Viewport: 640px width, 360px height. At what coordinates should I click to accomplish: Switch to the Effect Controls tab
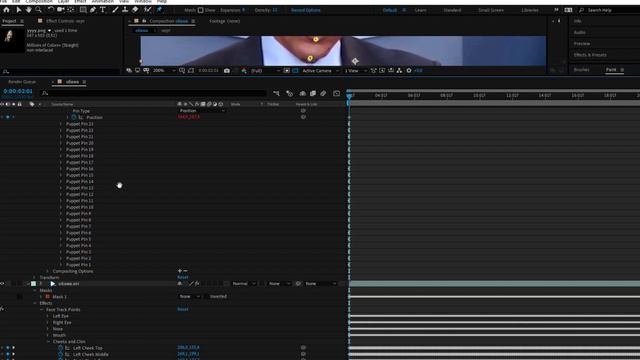pyautogui.click(x=65, y=21)
